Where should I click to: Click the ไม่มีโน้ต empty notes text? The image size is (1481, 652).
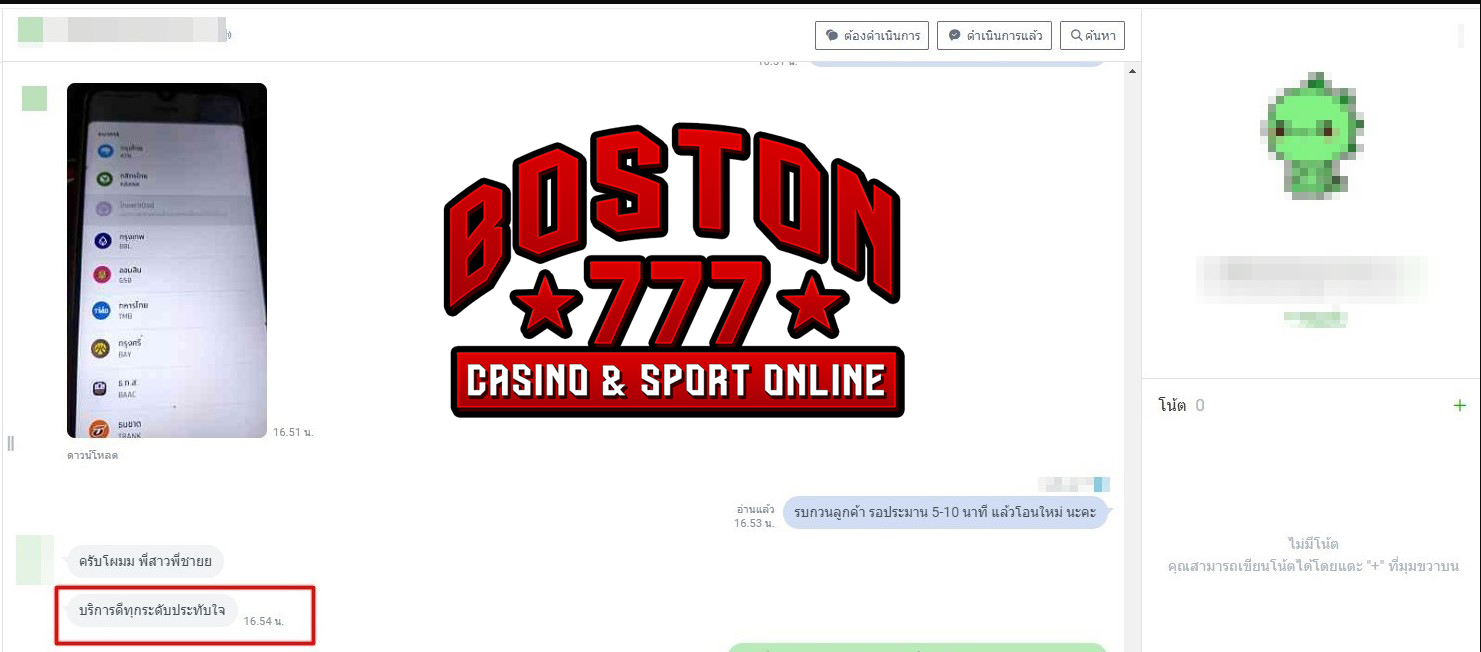(x=1313, y=544)
